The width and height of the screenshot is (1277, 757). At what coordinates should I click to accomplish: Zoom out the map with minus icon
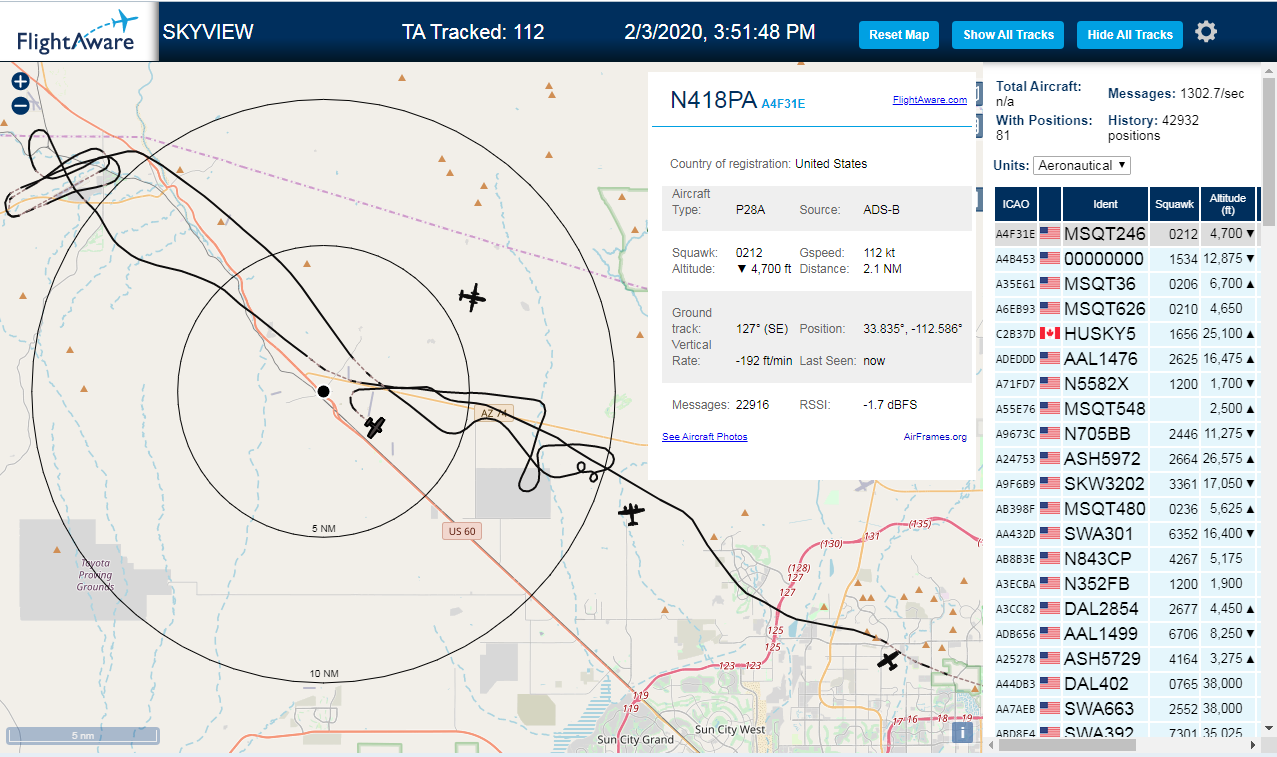(x=20, y=106)
